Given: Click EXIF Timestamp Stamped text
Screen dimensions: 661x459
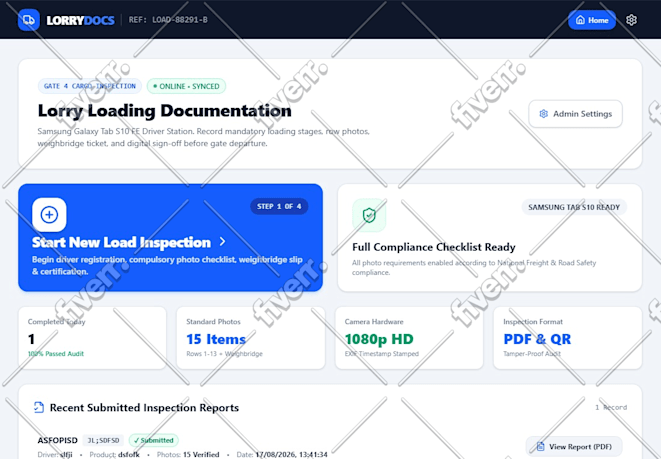Looking at the screenshot, I should click(x=382, y=354).
